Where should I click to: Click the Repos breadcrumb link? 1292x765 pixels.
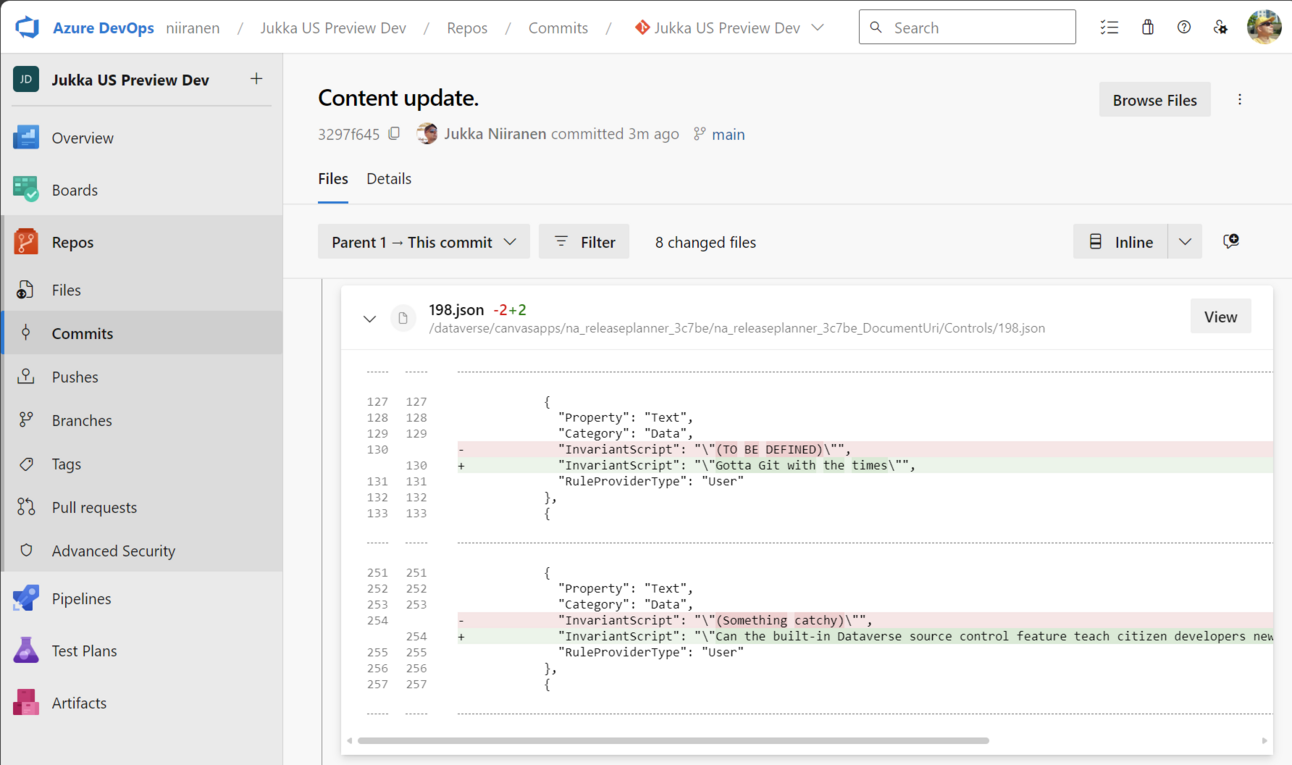coord(467,28)
